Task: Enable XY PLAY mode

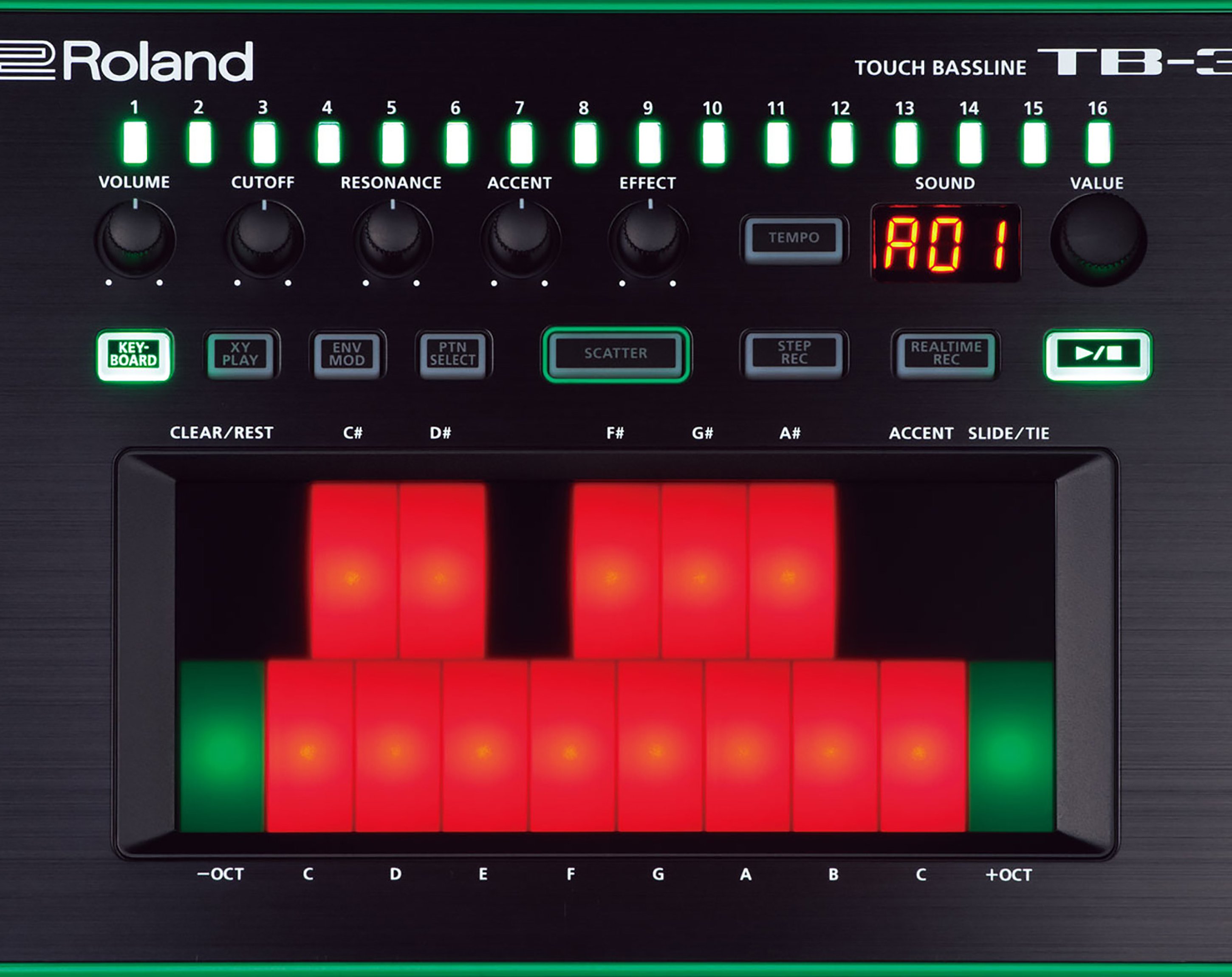Action: pyautogui.click(x=240, y=354)
